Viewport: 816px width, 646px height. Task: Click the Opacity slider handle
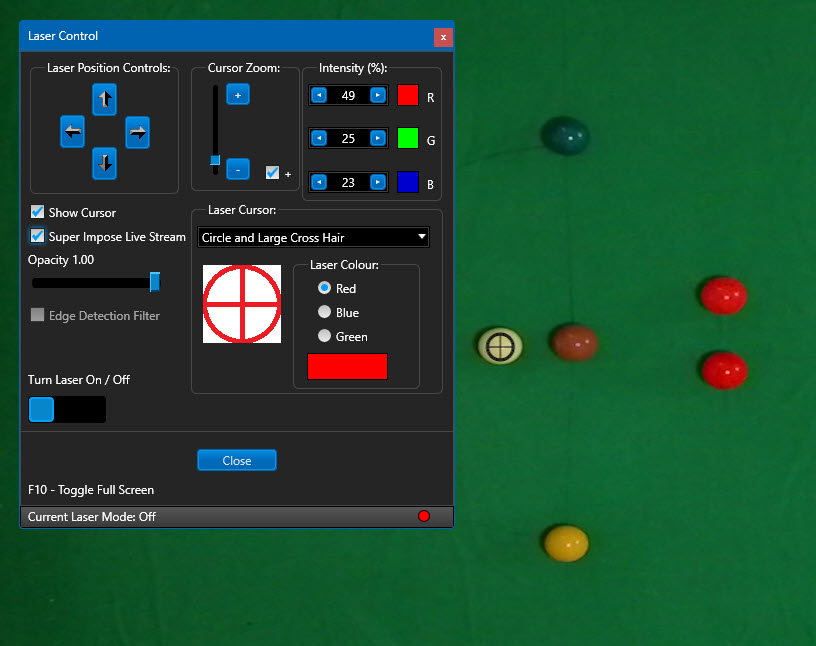[x=155, y=282]
